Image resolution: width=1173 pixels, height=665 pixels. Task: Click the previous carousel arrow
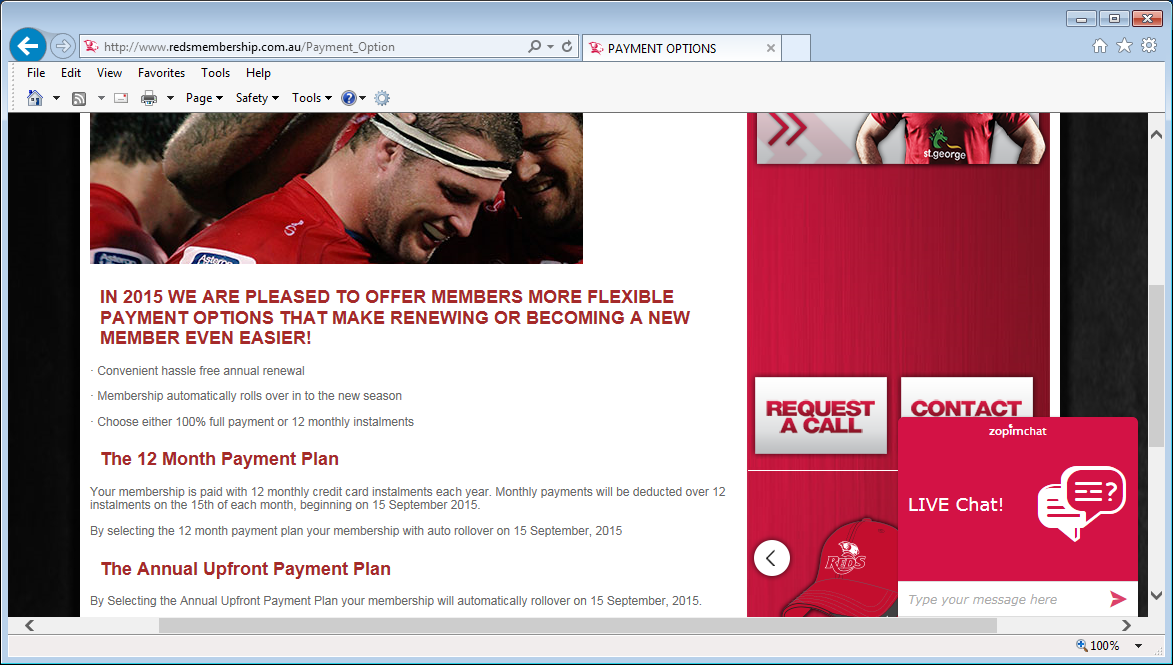click(772, 558)
